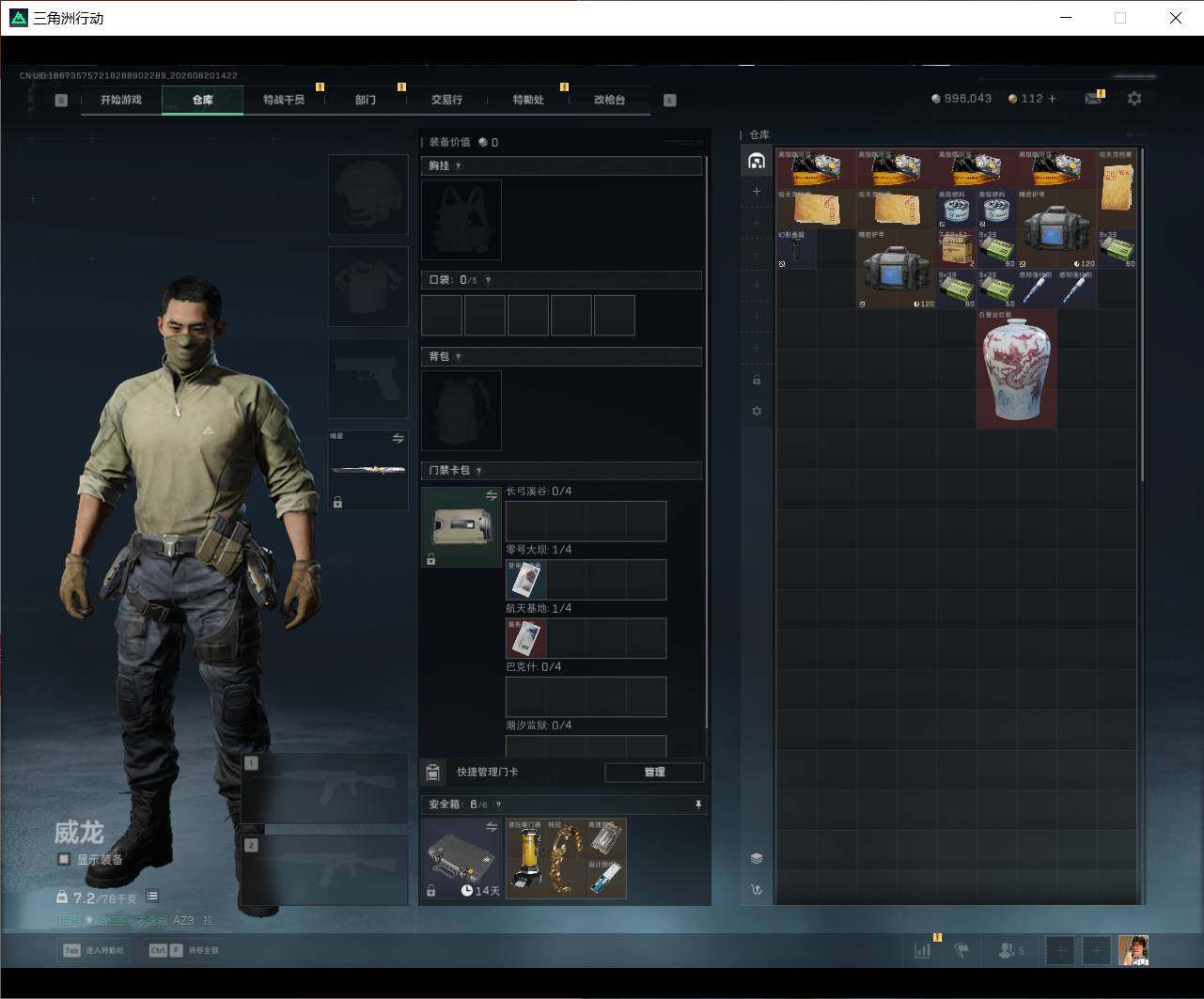Toggle the 显示装备 checkbox
The height and width of the screenshot is (999, 1204).
pyautogui.click(x=64, y=859)
